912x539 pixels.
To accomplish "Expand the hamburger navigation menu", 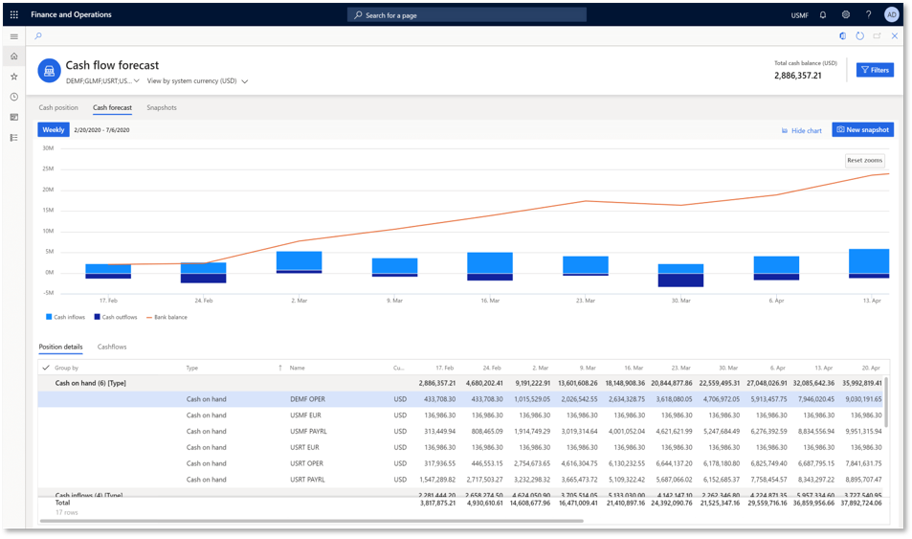I will pos(14,36).
